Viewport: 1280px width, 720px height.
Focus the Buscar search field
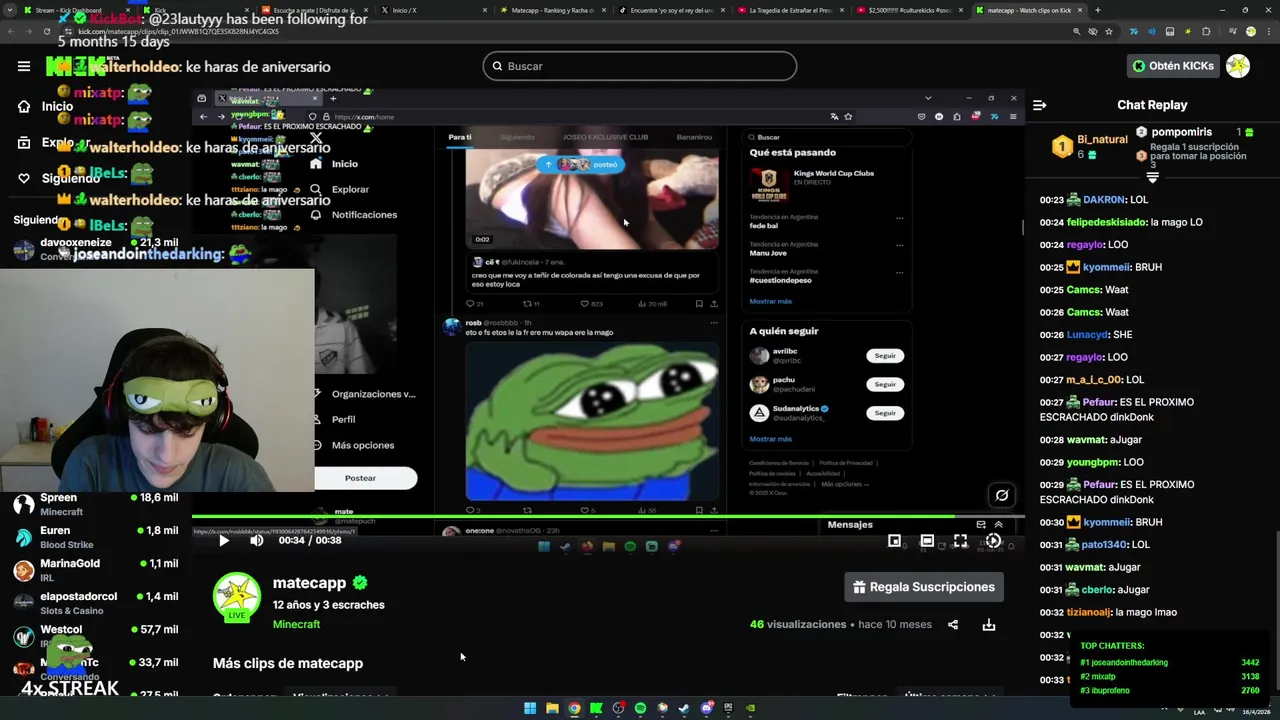pos(640,66)
